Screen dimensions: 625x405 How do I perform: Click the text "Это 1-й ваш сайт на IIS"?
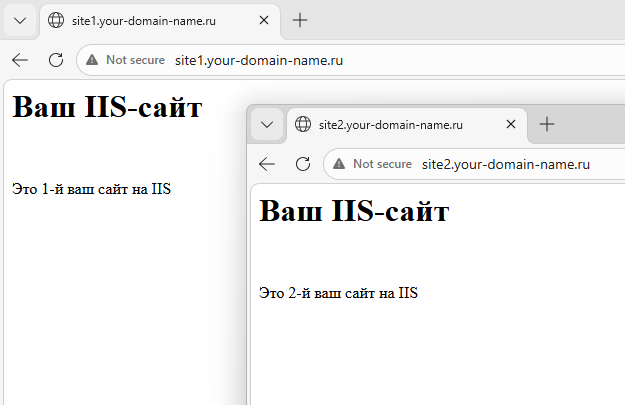point(92,189)
